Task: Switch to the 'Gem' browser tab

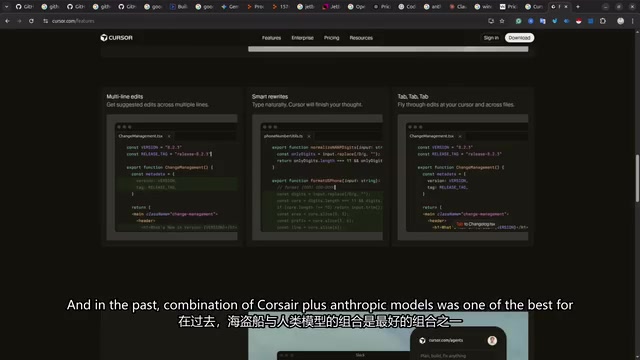Action: 230,7
